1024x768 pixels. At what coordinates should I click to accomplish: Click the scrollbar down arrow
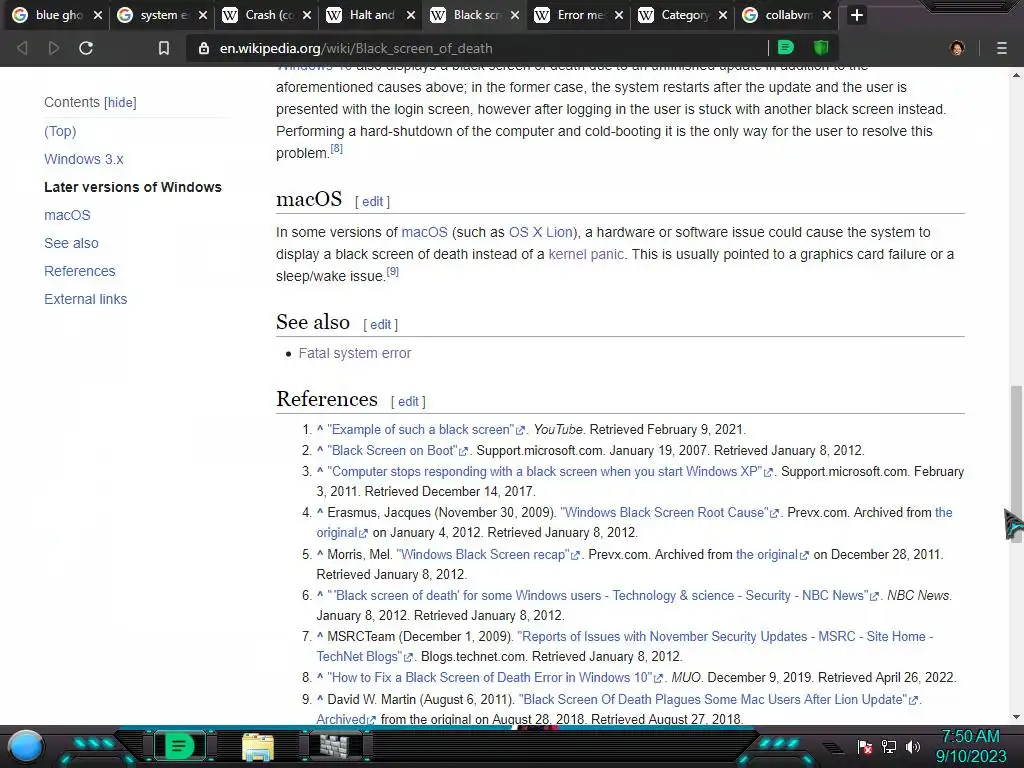pos(1016,717)
